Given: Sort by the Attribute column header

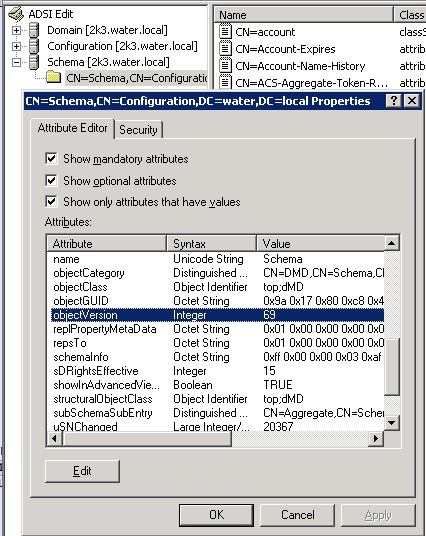Looking at the screenshot, I should pyautogui.click(x=107, y=244).
